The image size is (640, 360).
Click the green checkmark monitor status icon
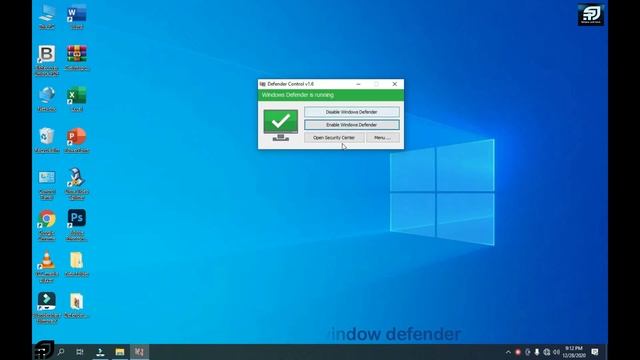281,125
